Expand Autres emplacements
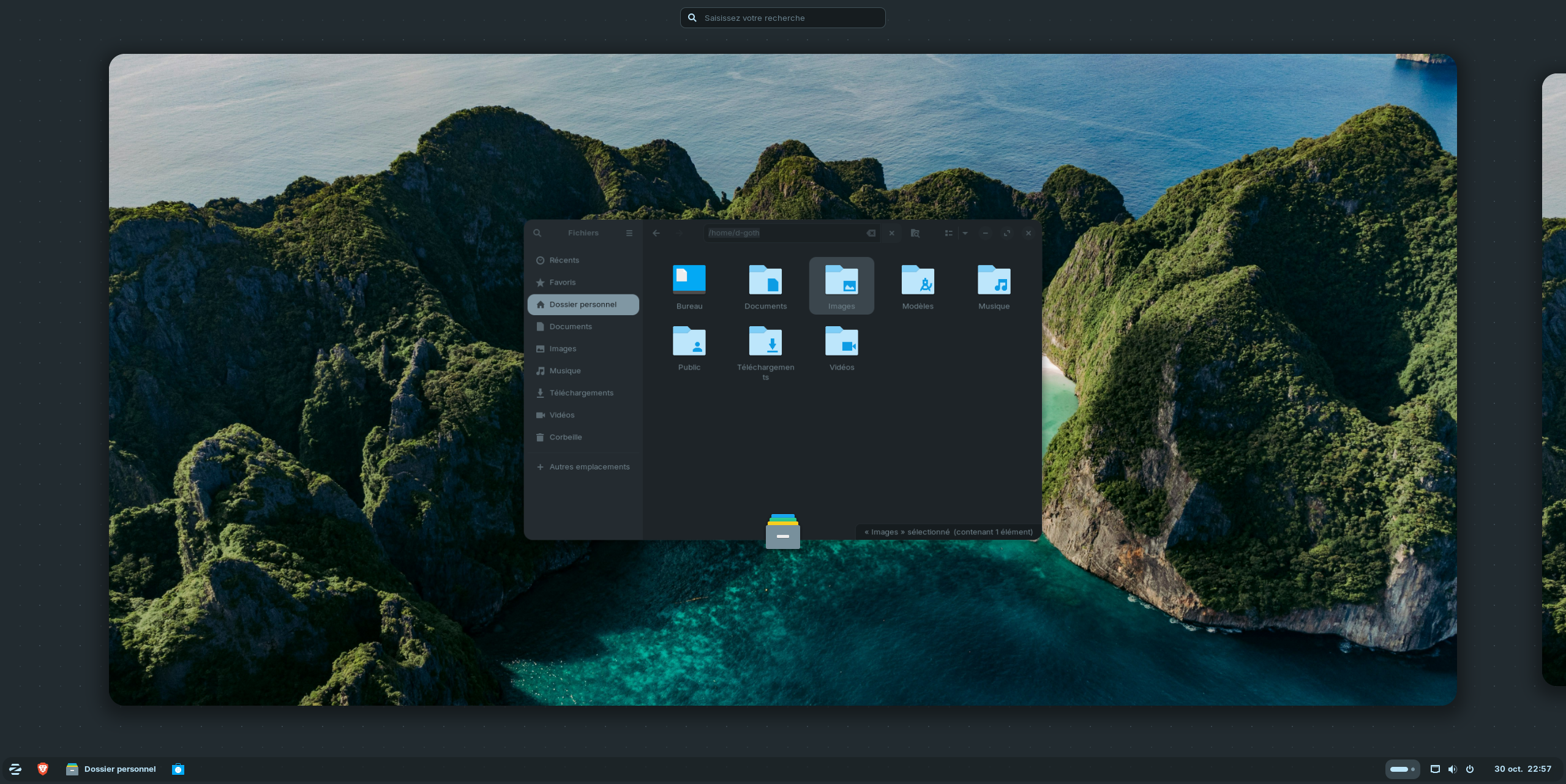Image resolution: width=1566 pixels, height=784 pixels. [x=589, y=467]
